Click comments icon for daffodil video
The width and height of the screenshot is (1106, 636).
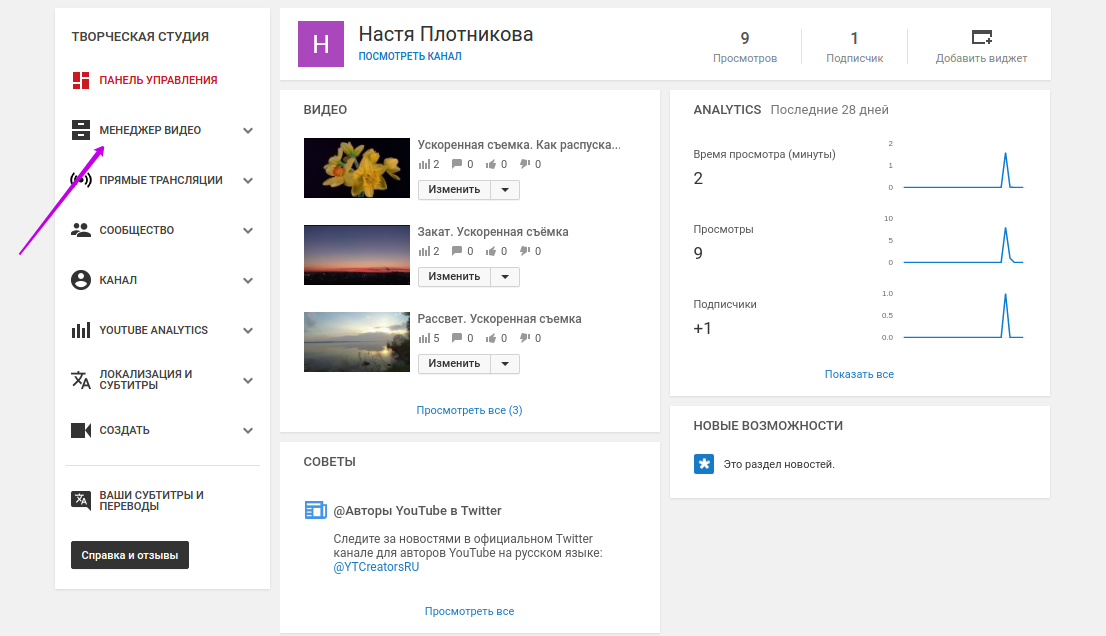(457, 164)
